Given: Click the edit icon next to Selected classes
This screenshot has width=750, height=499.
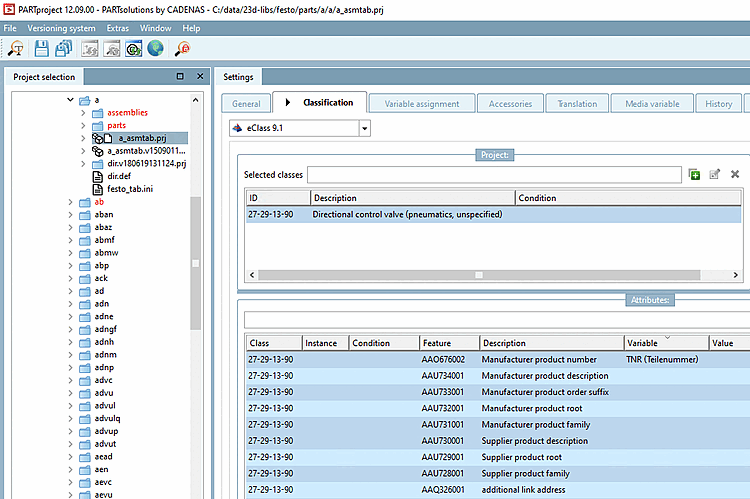Looking at the screenshot, I should [x=714, y=174].
